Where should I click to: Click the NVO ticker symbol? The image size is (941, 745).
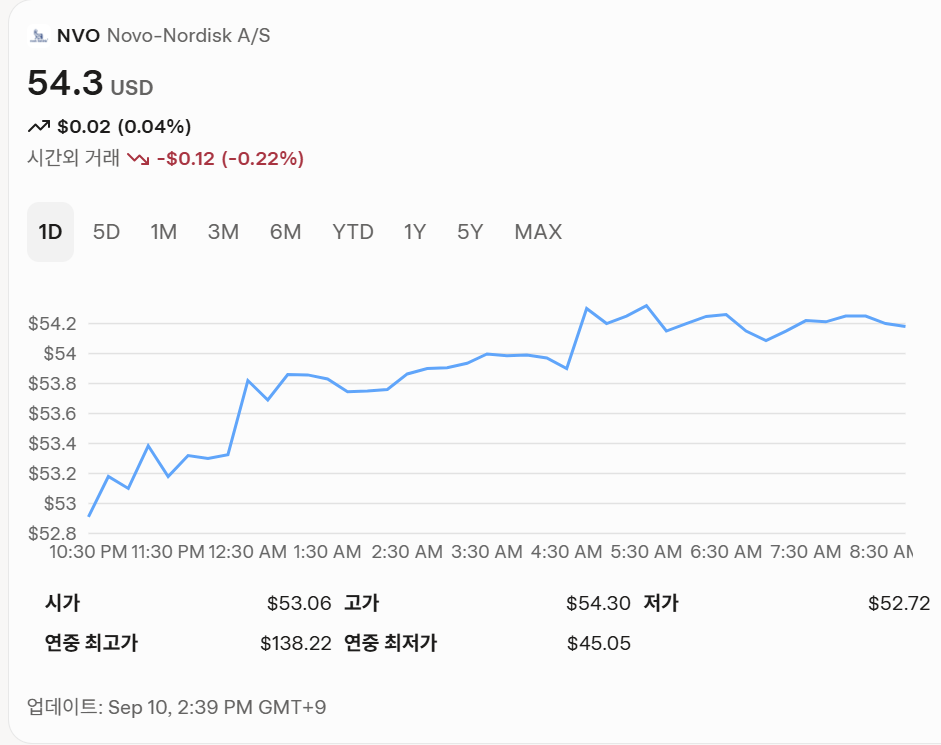click(x=78, y=35)
